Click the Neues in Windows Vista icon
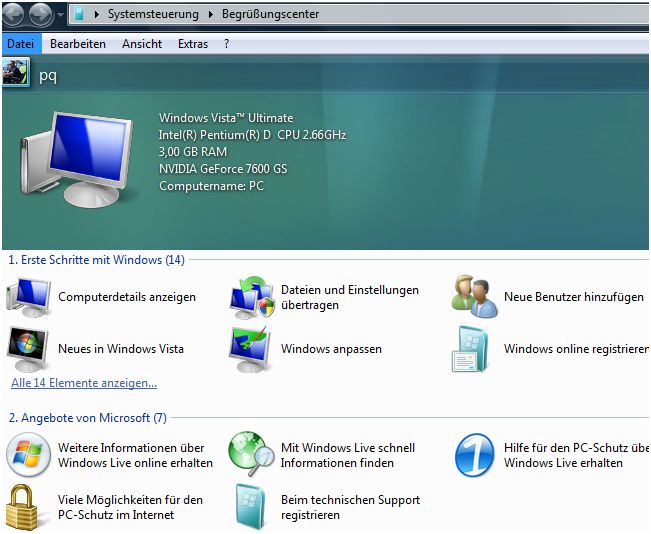The image size is (651, 534). click(27, 349)
